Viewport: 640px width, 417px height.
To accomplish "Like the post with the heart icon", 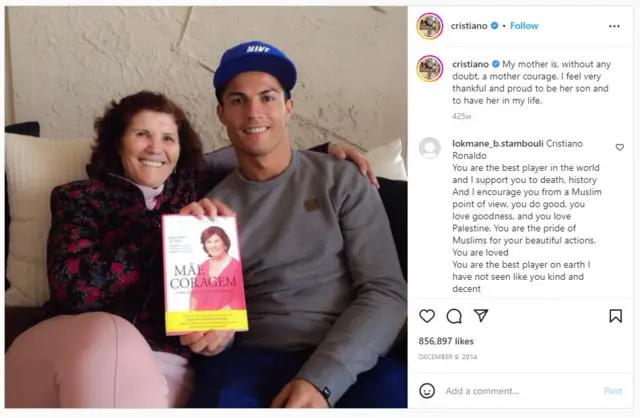I will (427, 316).
